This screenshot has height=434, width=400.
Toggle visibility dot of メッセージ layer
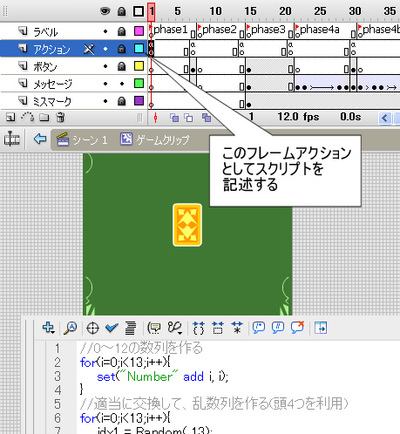[x=105, y=84]
